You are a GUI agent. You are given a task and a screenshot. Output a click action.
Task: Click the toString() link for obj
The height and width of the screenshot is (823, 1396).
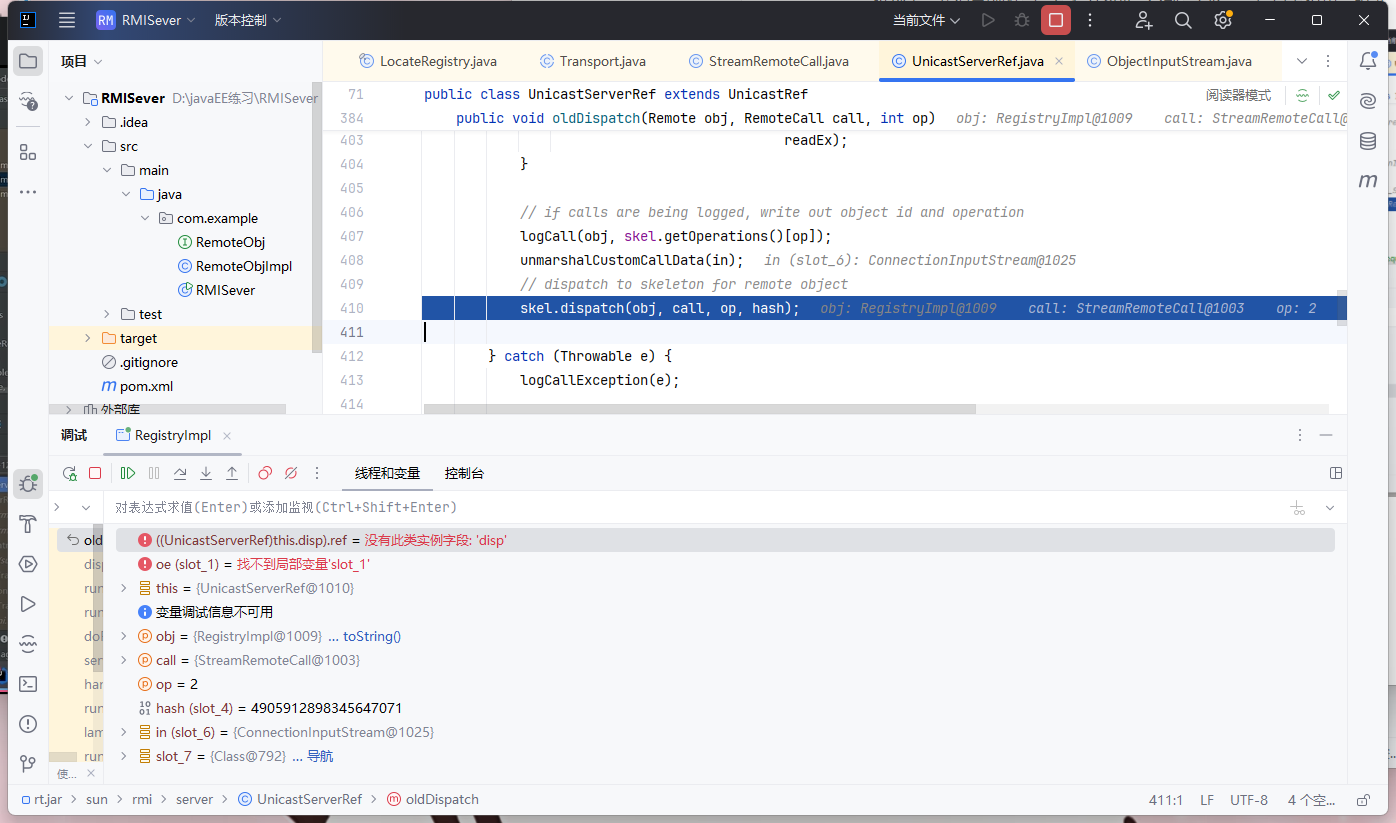tap(371, 636)
